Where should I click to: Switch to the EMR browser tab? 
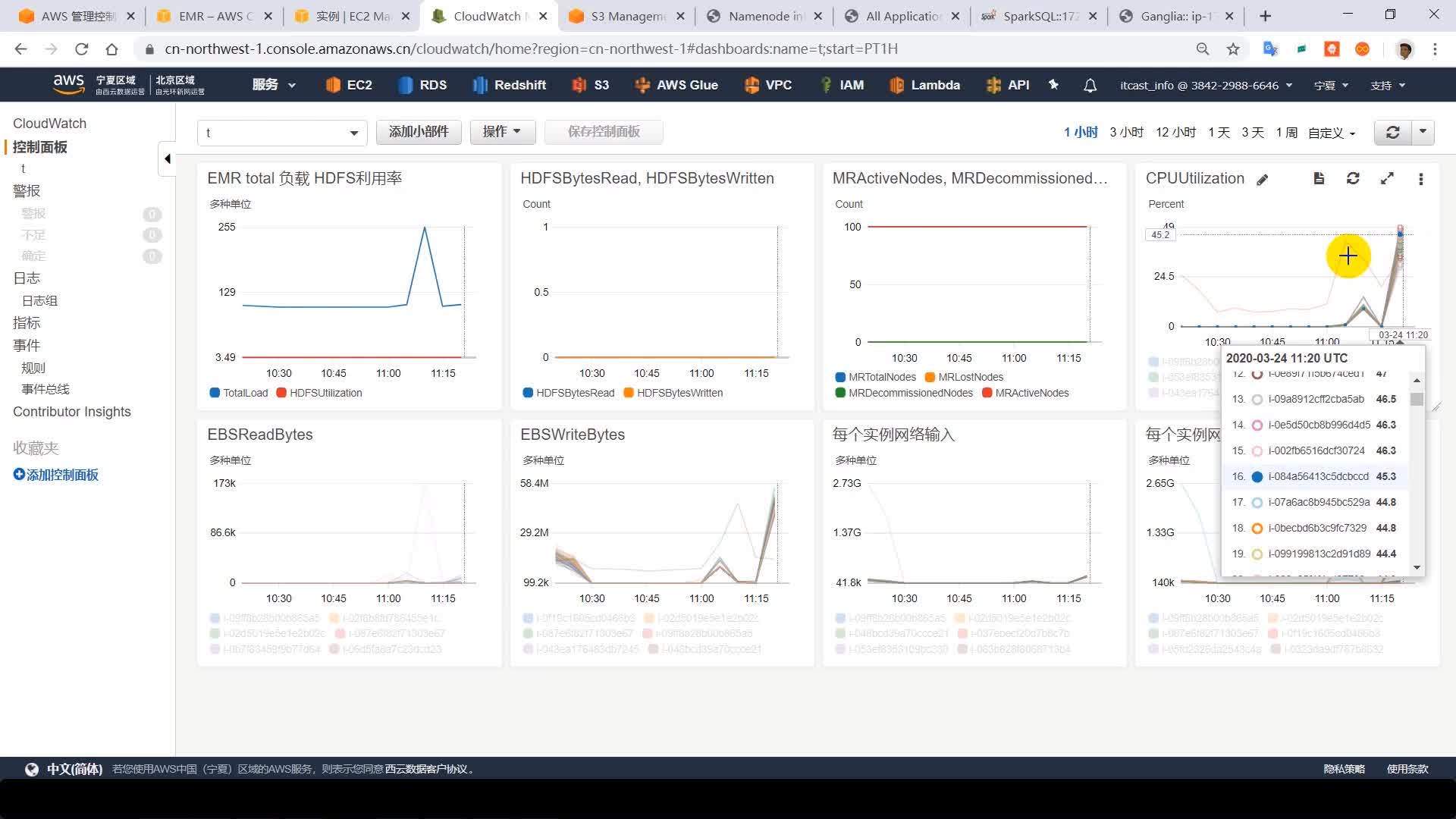pos(214,16)
